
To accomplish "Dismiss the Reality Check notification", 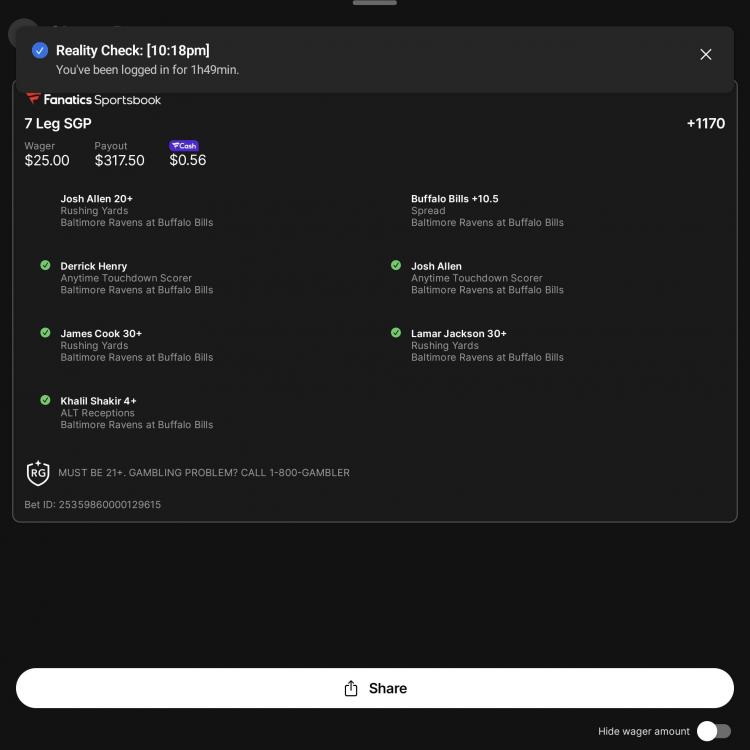I will pyautogui.click(x=705, y=54).
